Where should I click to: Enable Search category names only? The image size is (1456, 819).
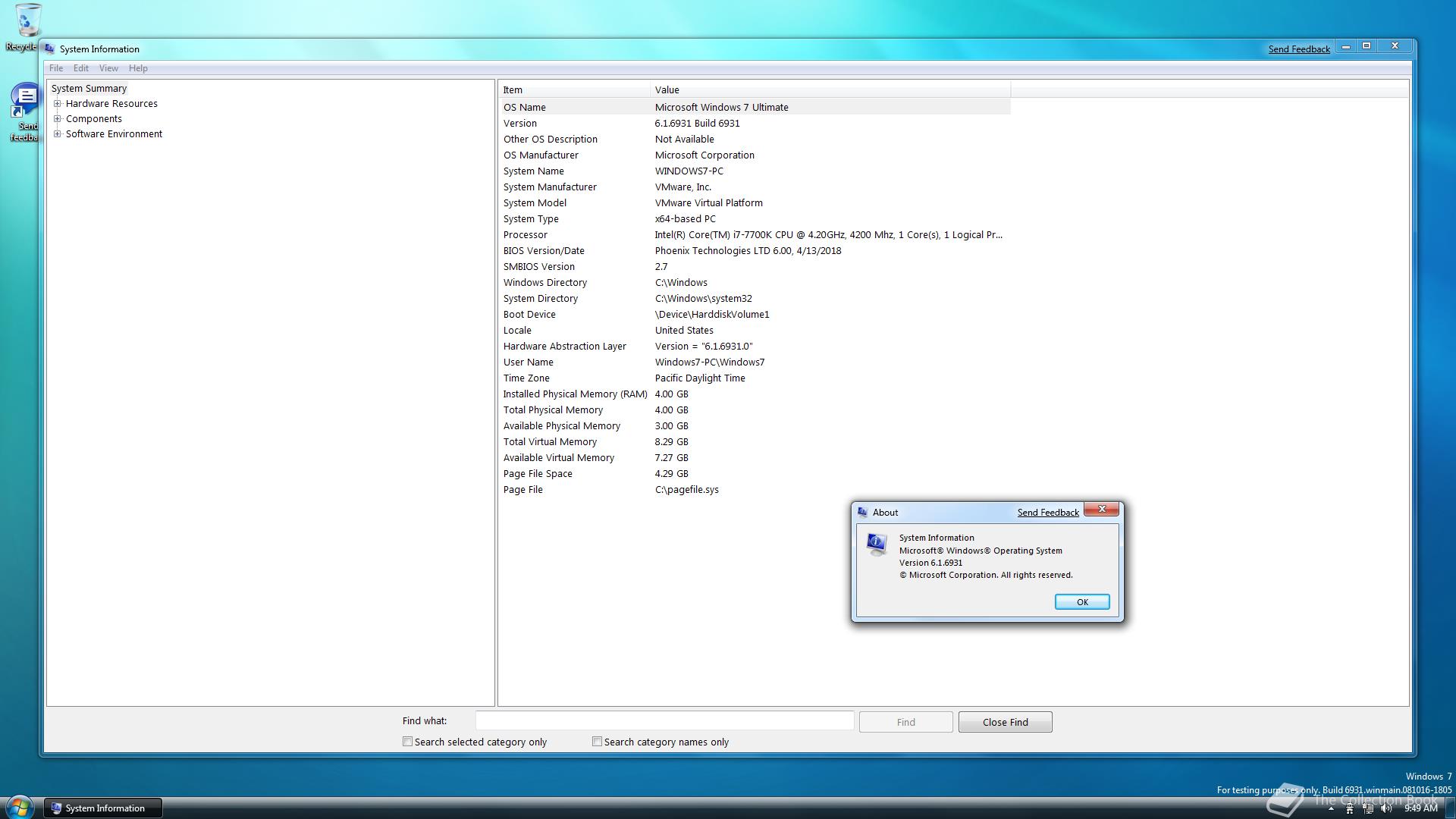click(x=597, y=742)
